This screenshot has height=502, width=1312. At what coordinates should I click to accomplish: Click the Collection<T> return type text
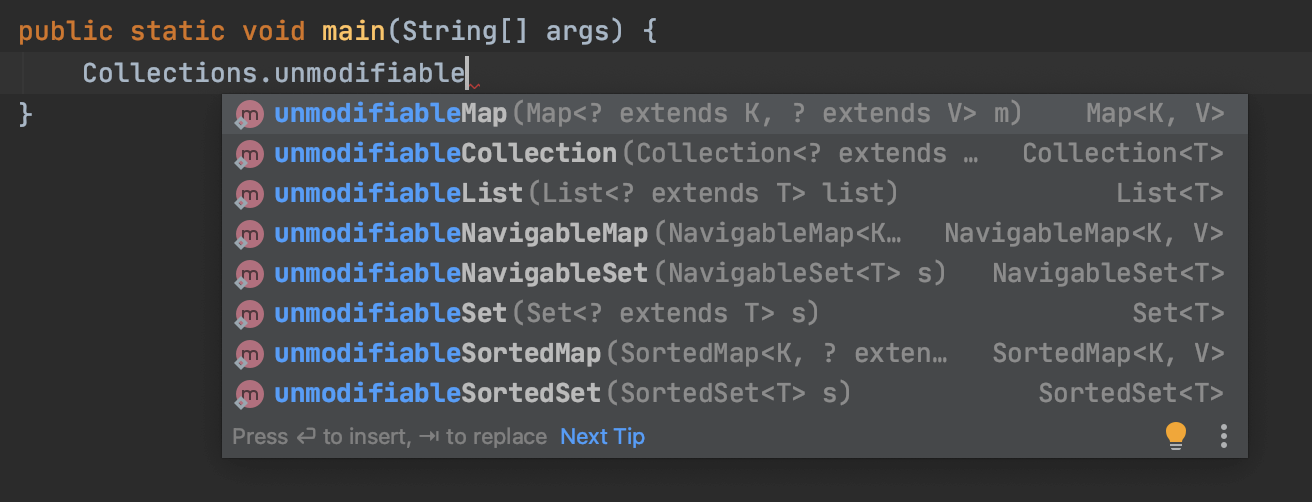coord(1123,153)
